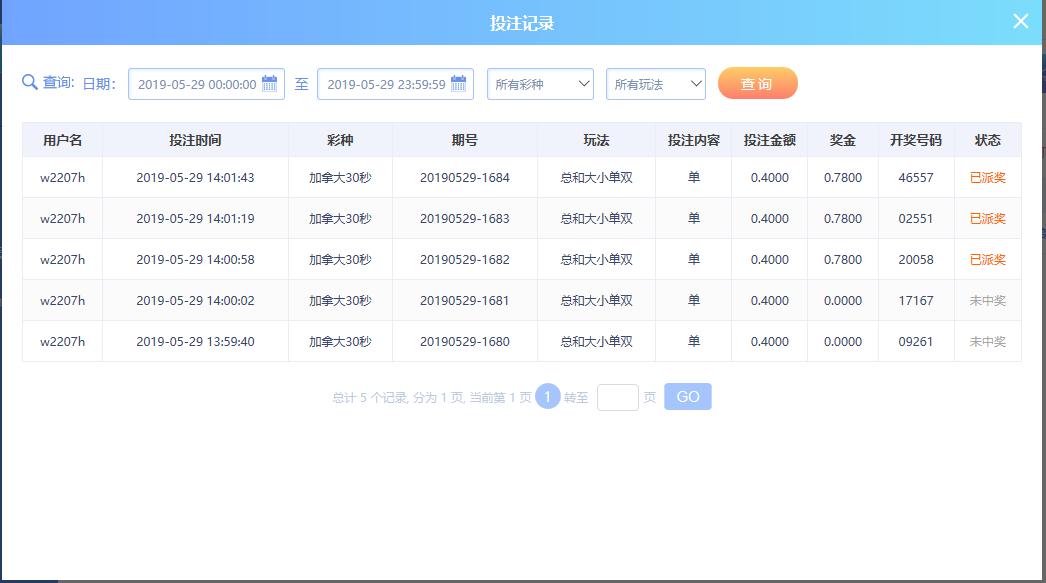Click 未中奖 status in row 20190529-1680
This screenshot has height=583, width=1046.
click(x=987, y=342)
